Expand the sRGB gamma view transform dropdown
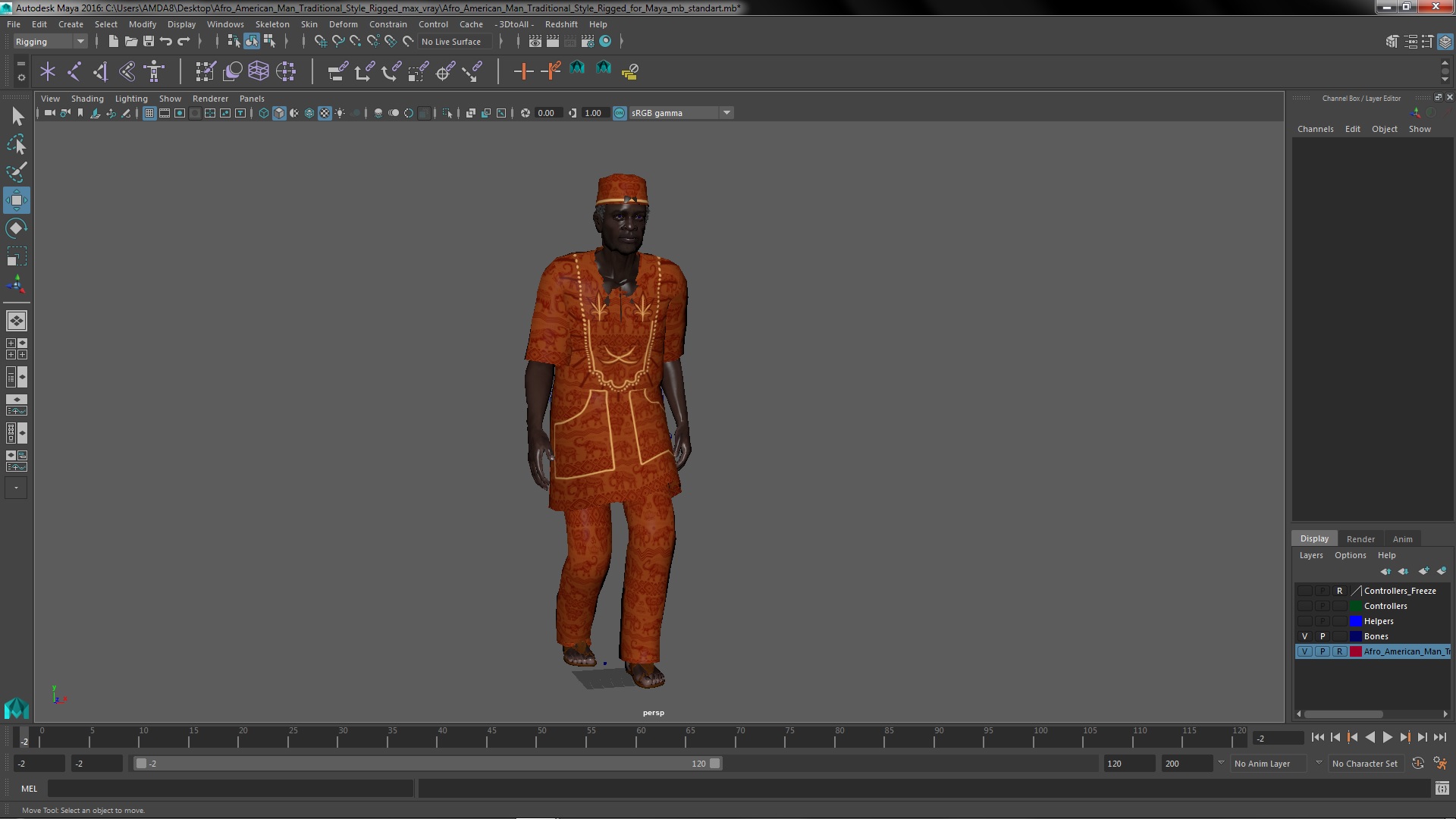Image resolution: width=1456 pixels, height=819 pixels. 726,113
